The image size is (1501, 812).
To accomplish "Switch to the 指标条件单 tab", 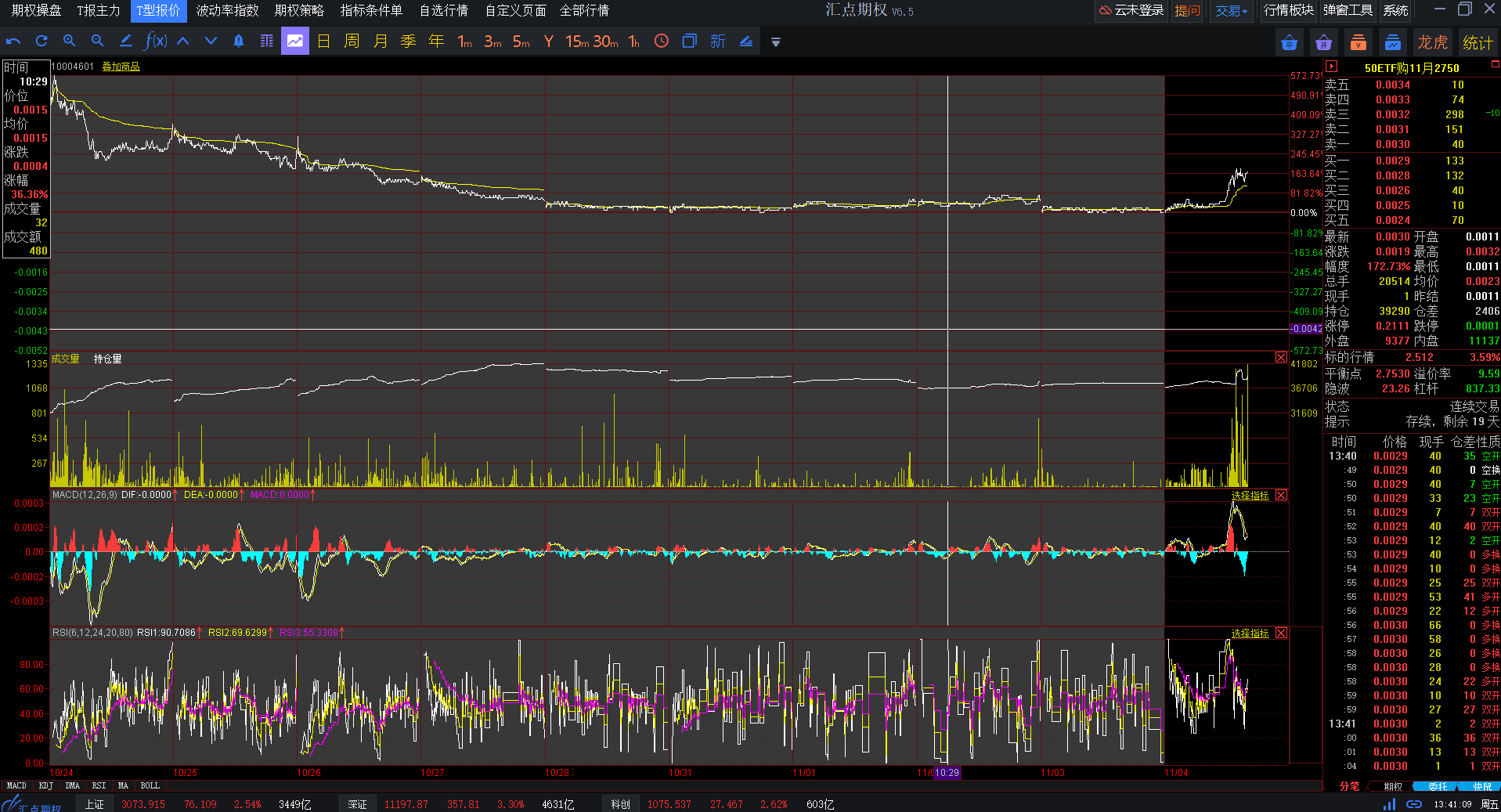I will click(x=371, y=10).
